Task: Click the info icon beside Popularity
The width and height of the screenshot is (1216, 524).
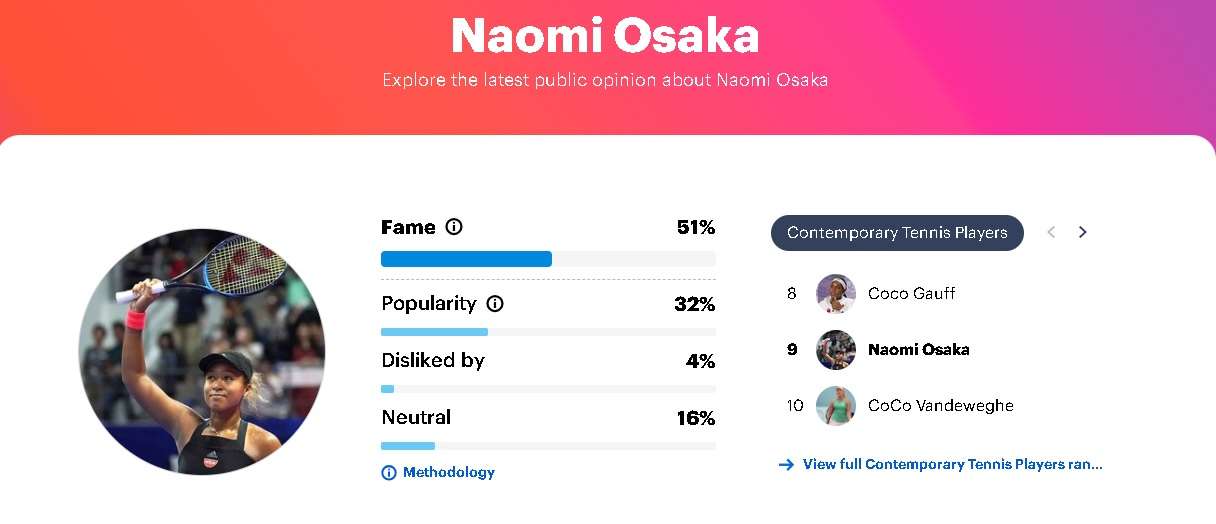Action: tap(495, 303)
